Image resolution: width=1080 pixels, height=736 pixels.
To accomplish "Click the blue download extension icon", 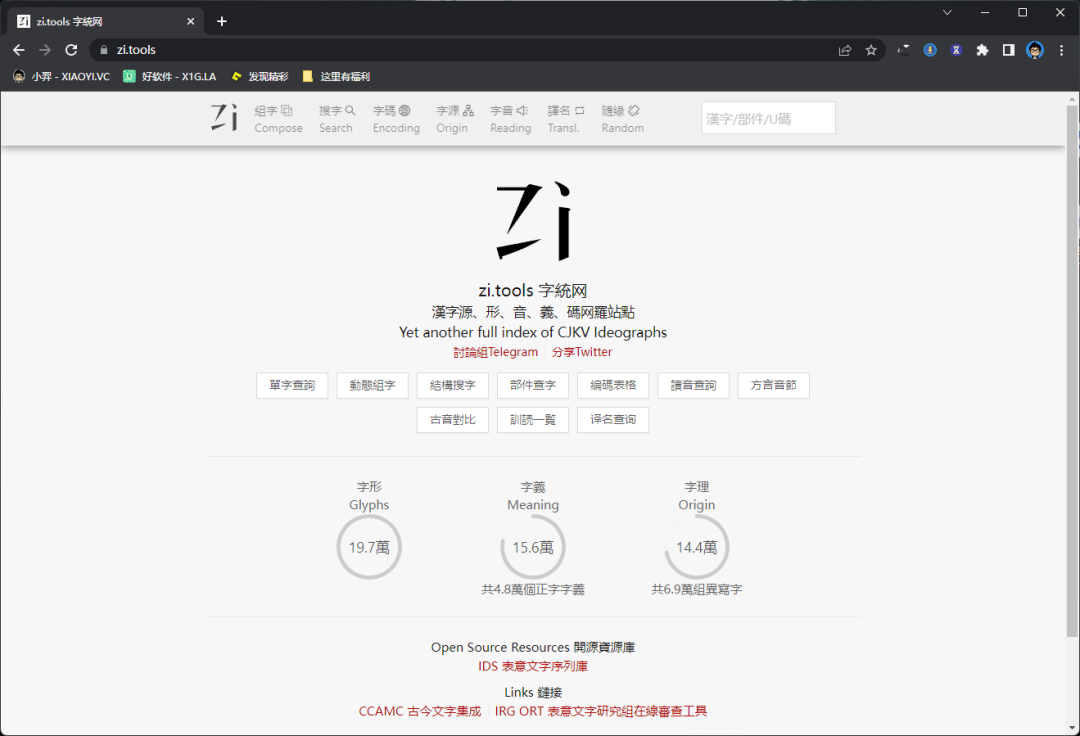I will coord(930,50).
